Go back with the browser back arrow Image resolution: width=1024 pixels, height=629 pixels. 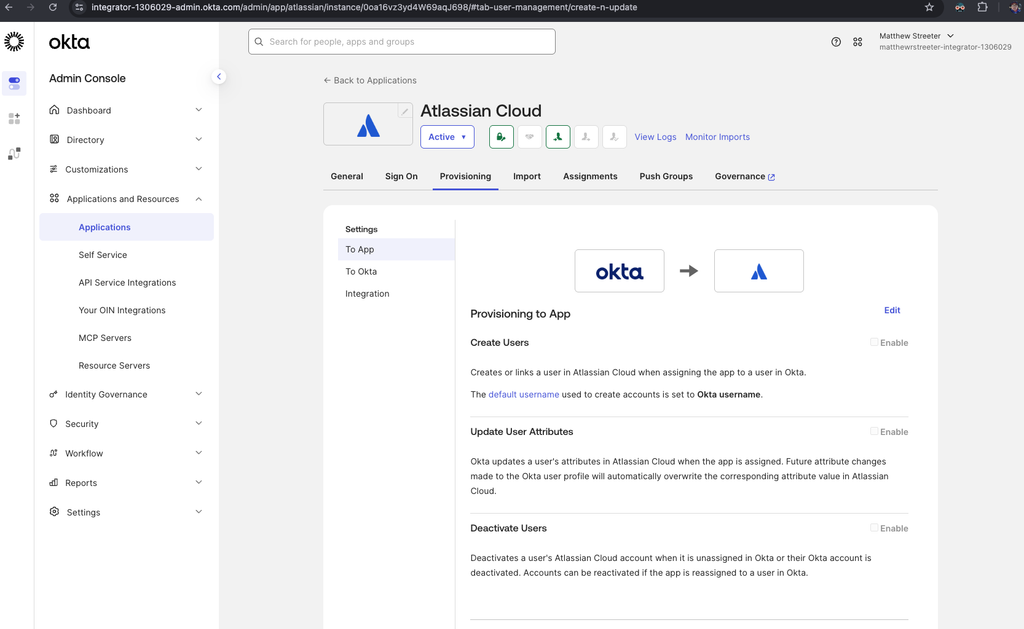(x=9, y=7)
